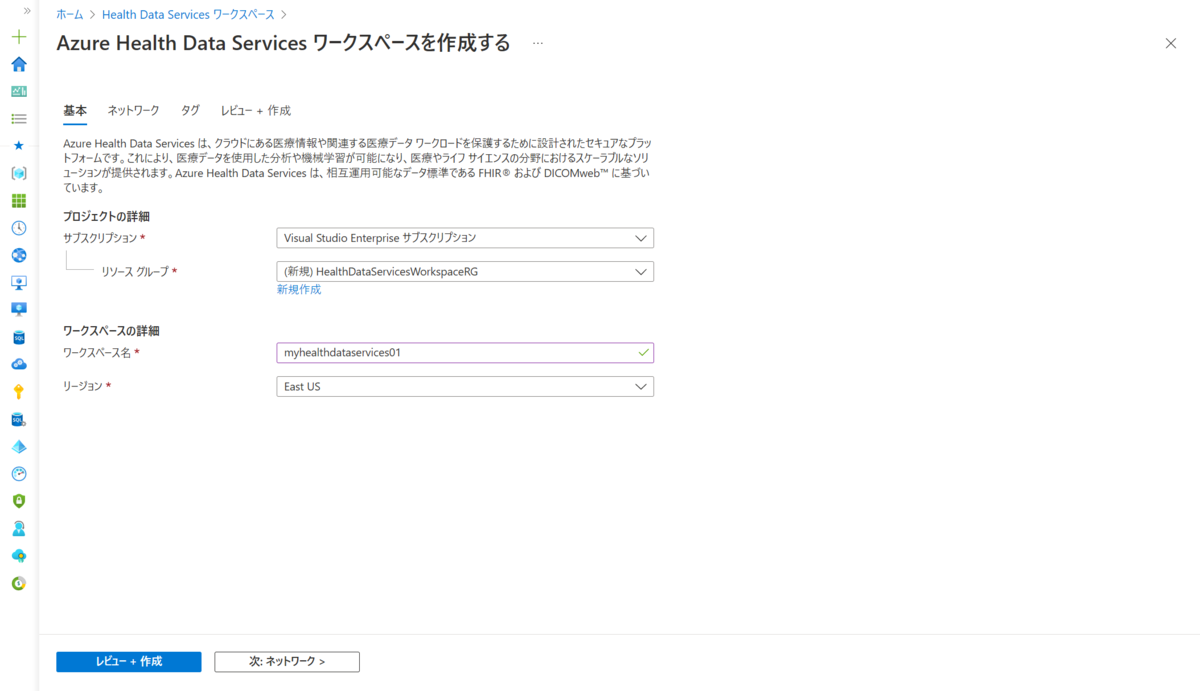Open All resources green grid icon
Screen dimensions: 1200x691
(x=18, y=200)
